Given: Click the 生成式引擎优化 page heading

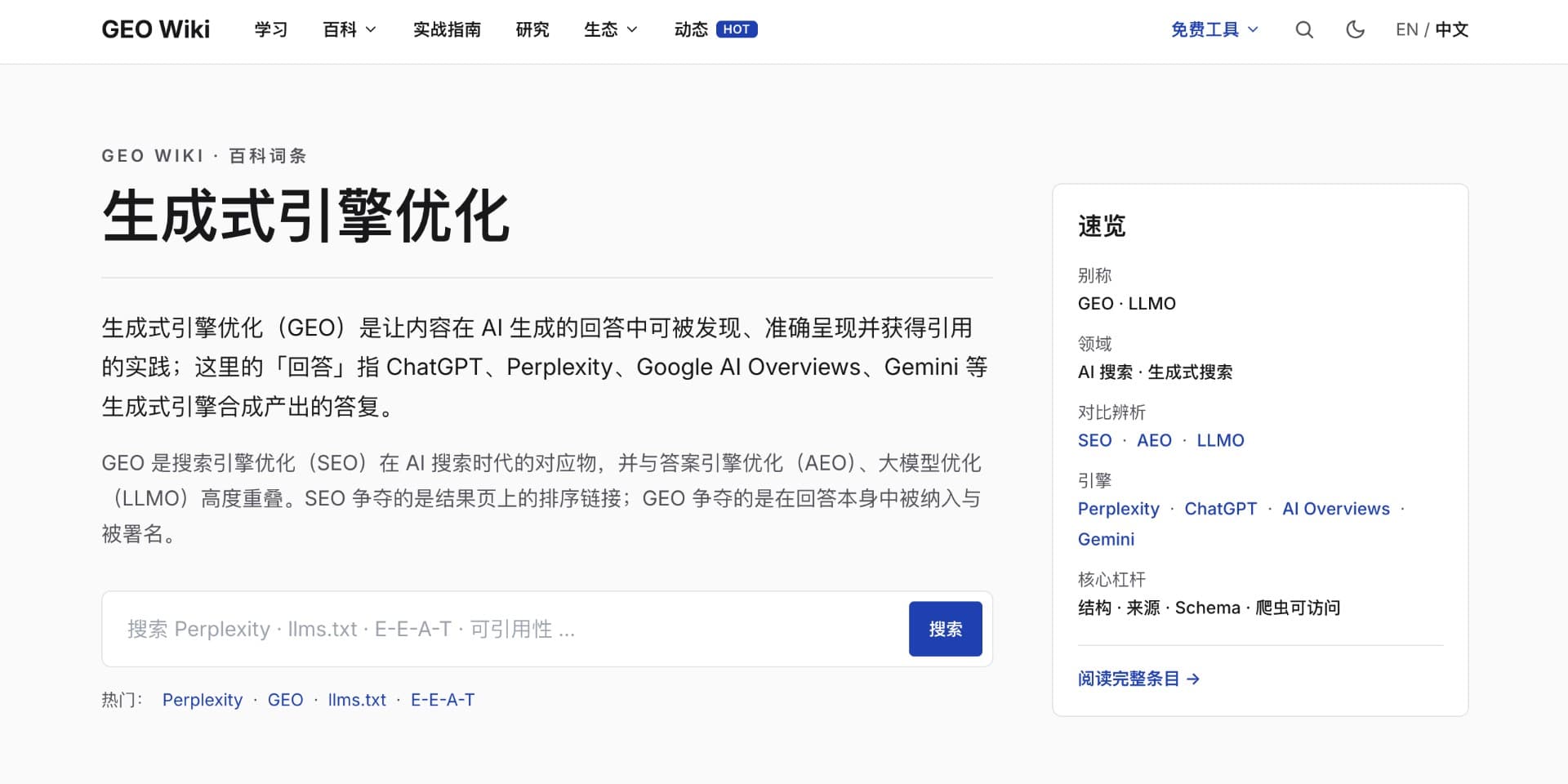Looking at the screenshot, I should (x=306, y=216).
